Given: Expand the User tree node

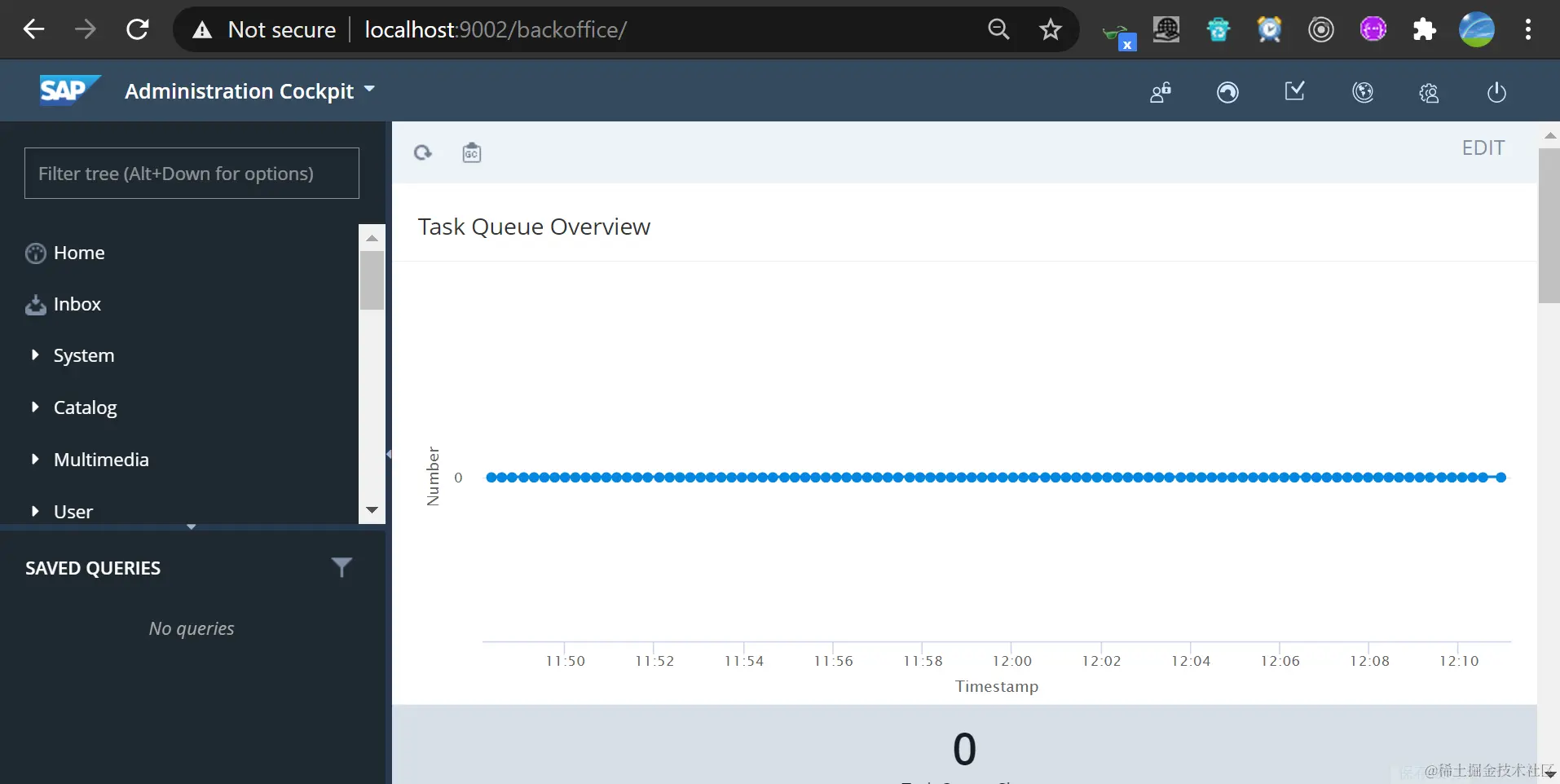Looking at the screenshot, I should coord(35,511).
